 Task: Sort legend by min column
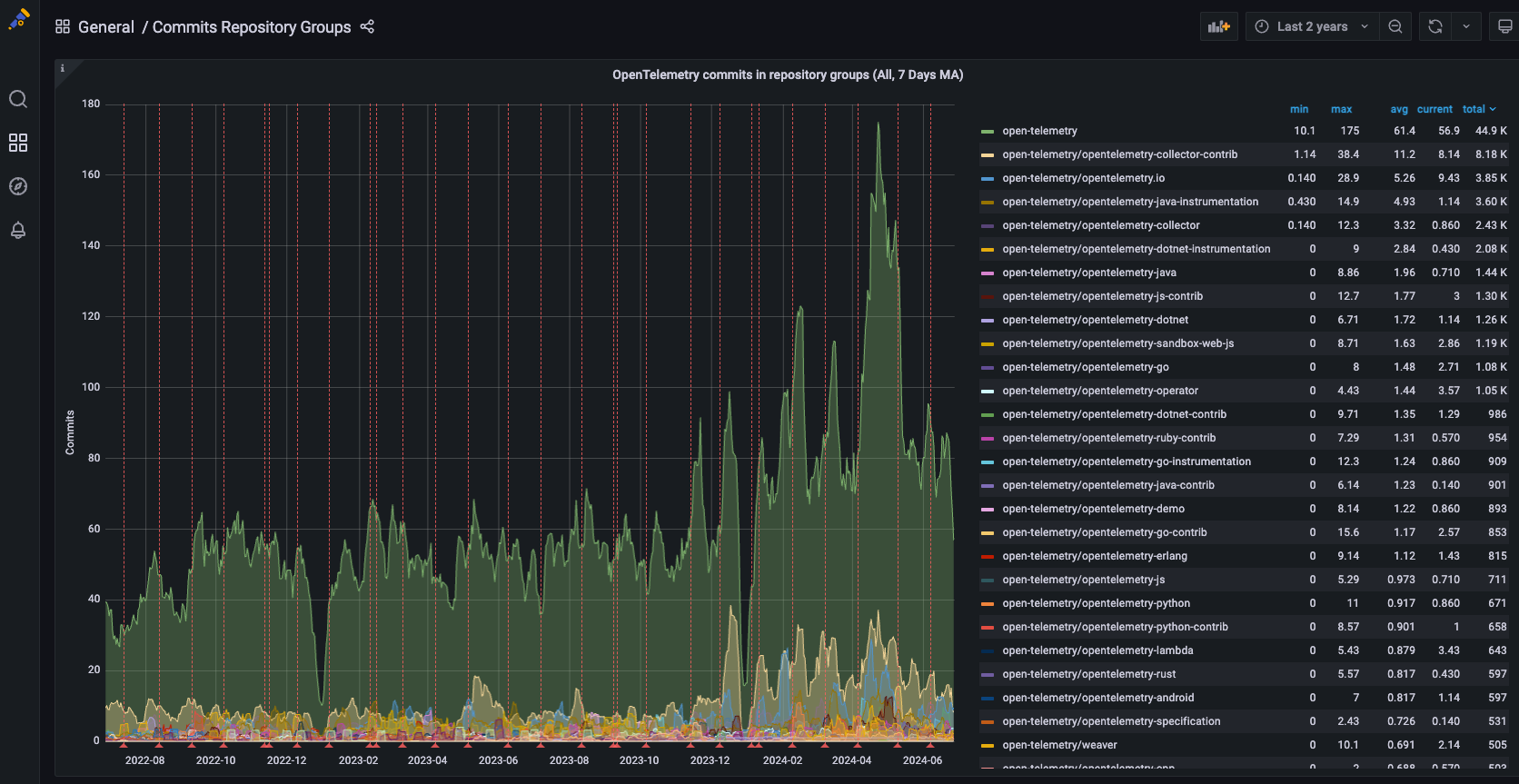pos(1299,109)
